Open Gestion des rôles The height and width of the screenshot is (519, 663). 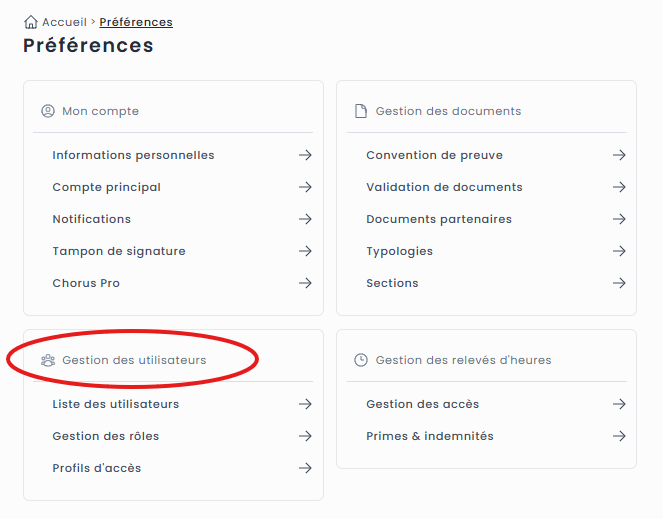click(x=106, y=436)
